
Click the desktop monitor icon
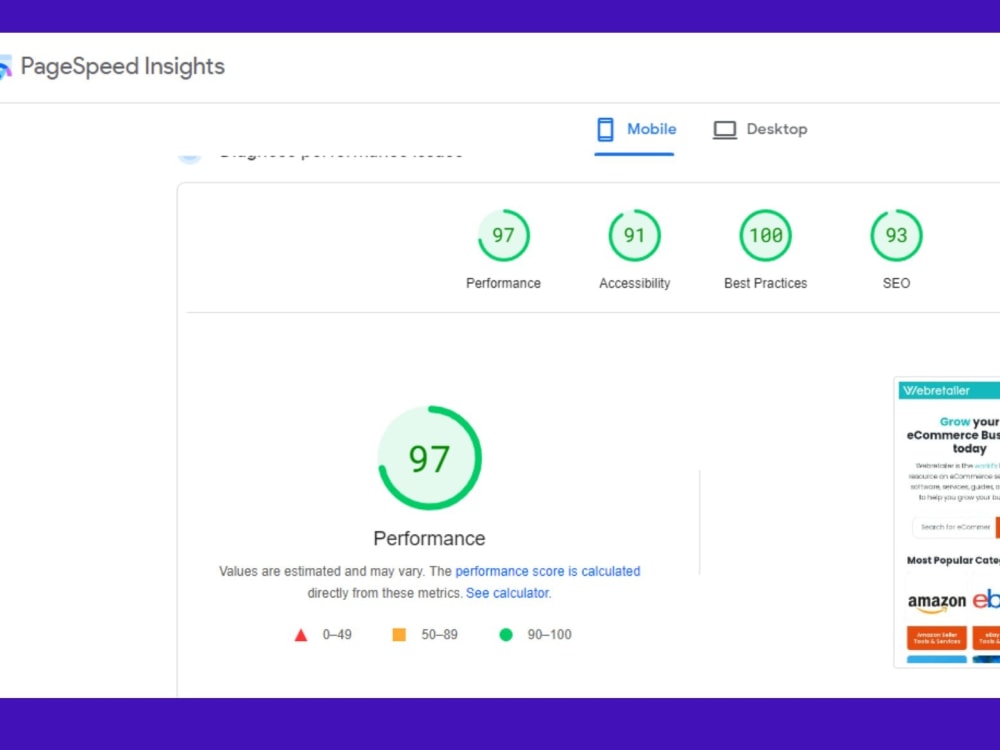724,129
